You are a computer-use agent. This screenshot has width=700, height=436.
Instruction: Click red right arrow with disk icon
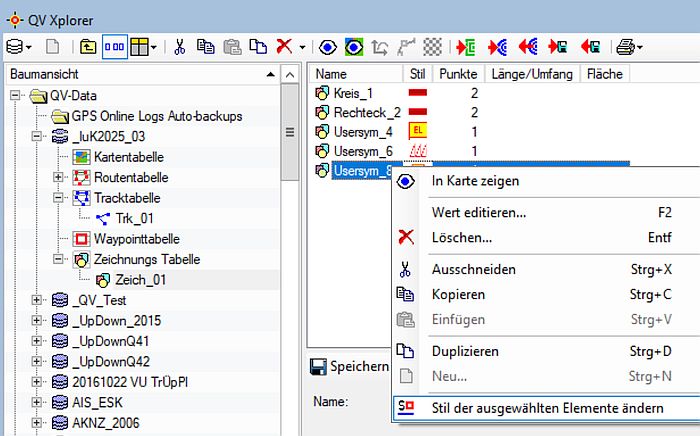(x=558, y=47)
